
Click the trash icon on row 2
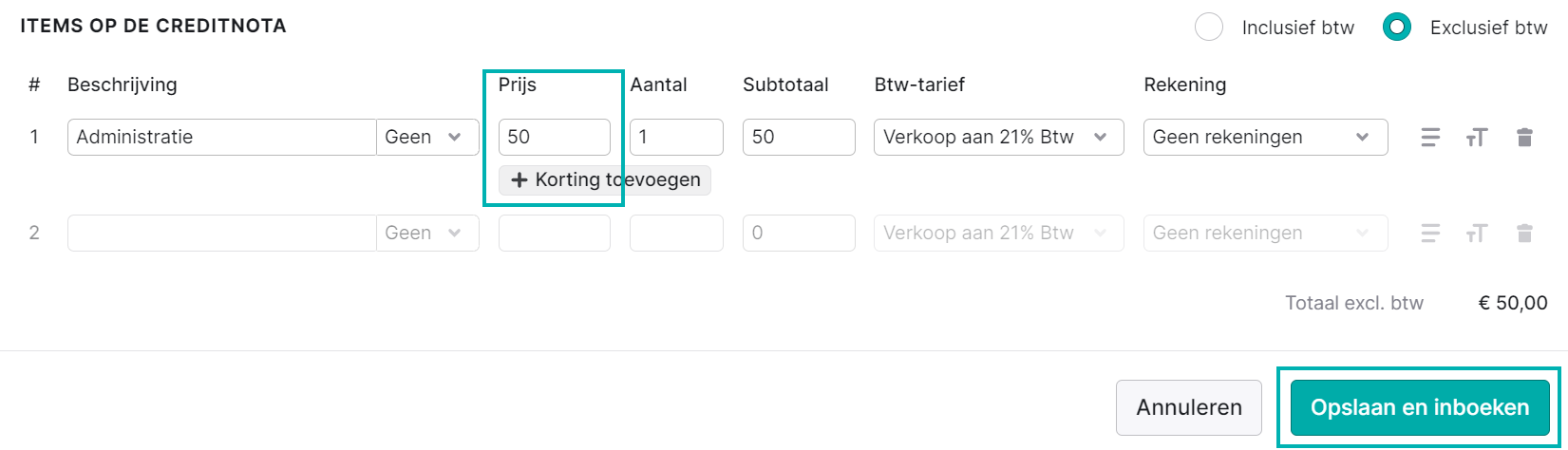1524,234
